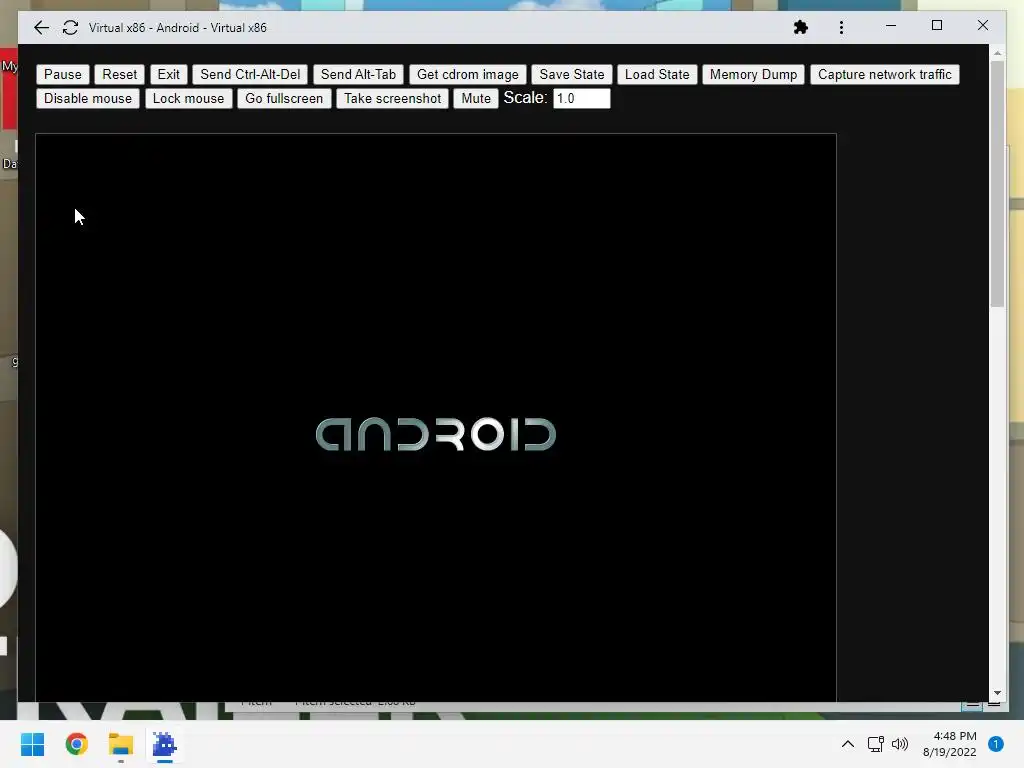Send Alt-Tab to the emulator
This screenshot has height=768, width=1024.
pyautogui.click(x=359, y=74)
